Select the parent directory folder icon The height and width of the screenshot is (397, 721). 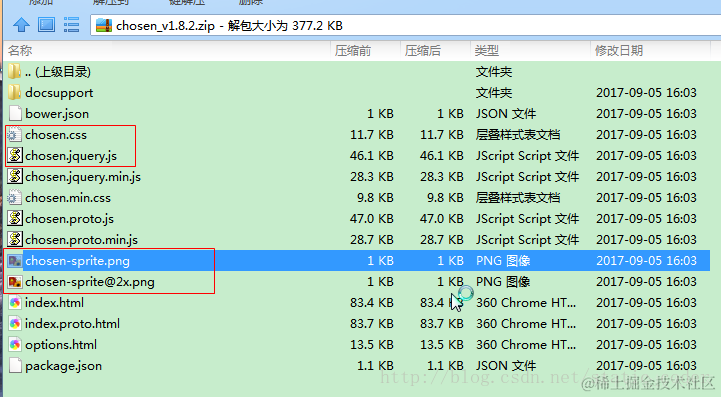coord(14,71)
